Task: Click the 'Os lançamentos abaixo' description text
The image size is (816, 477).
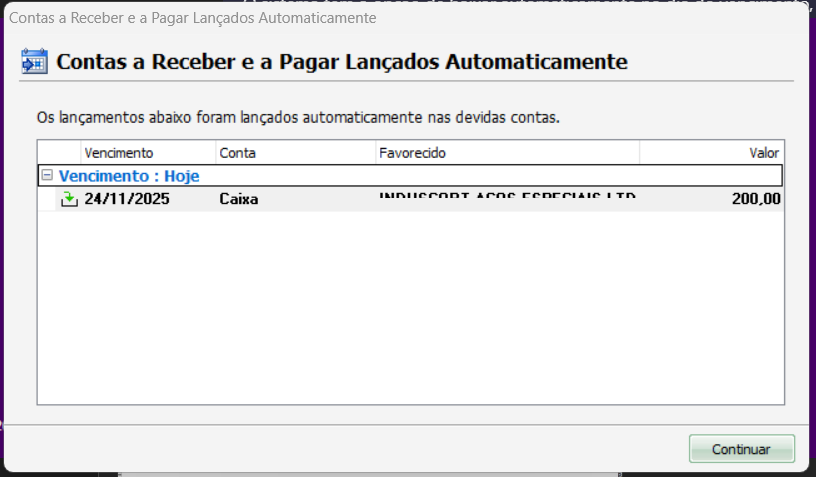Action: [297, 117]
